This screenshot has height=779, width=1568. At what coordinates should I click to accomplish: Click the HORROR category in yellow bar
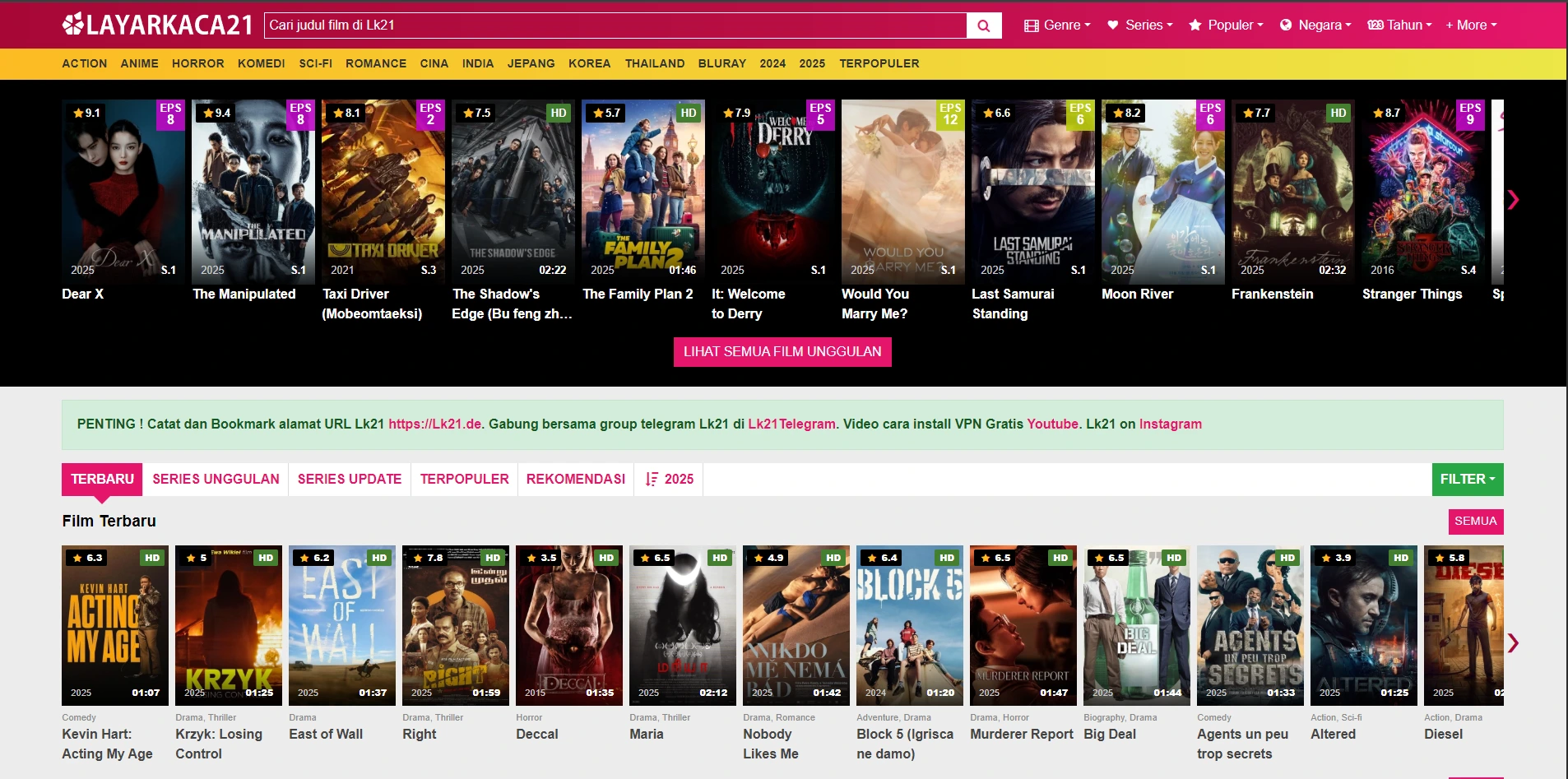197,63
